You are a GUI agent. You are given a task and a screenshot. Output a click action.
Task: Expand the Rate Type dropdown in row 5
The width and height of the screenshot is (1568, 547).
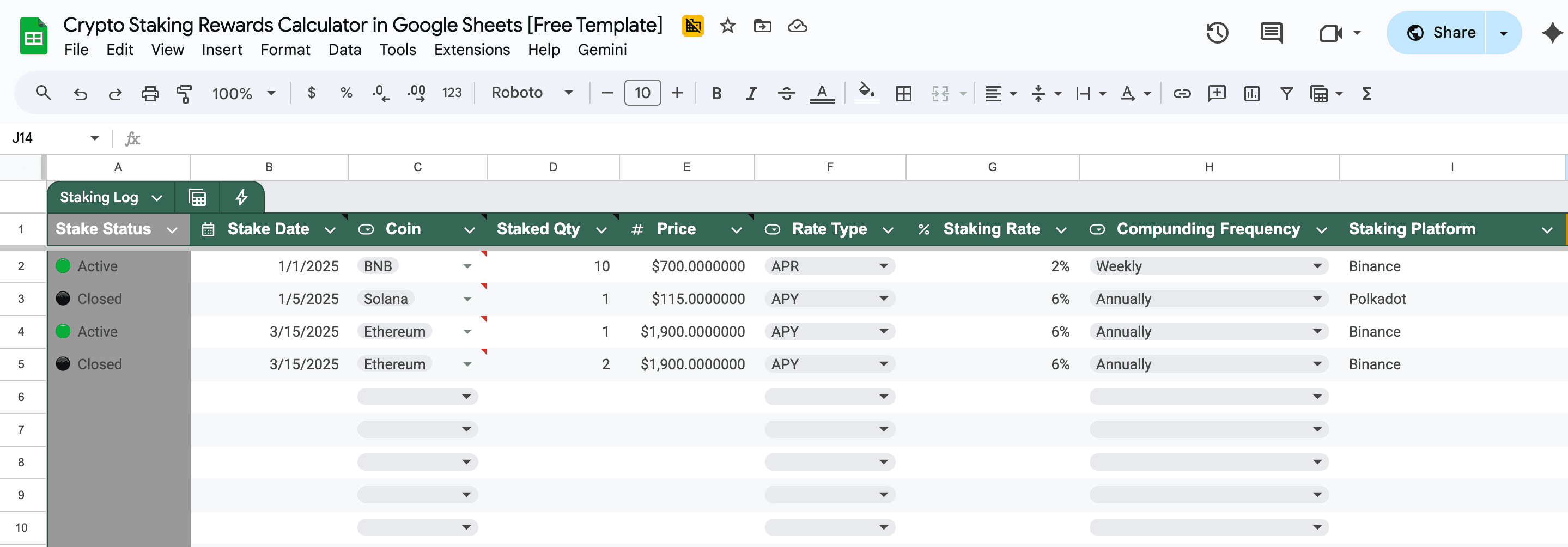tap(883, 364)
